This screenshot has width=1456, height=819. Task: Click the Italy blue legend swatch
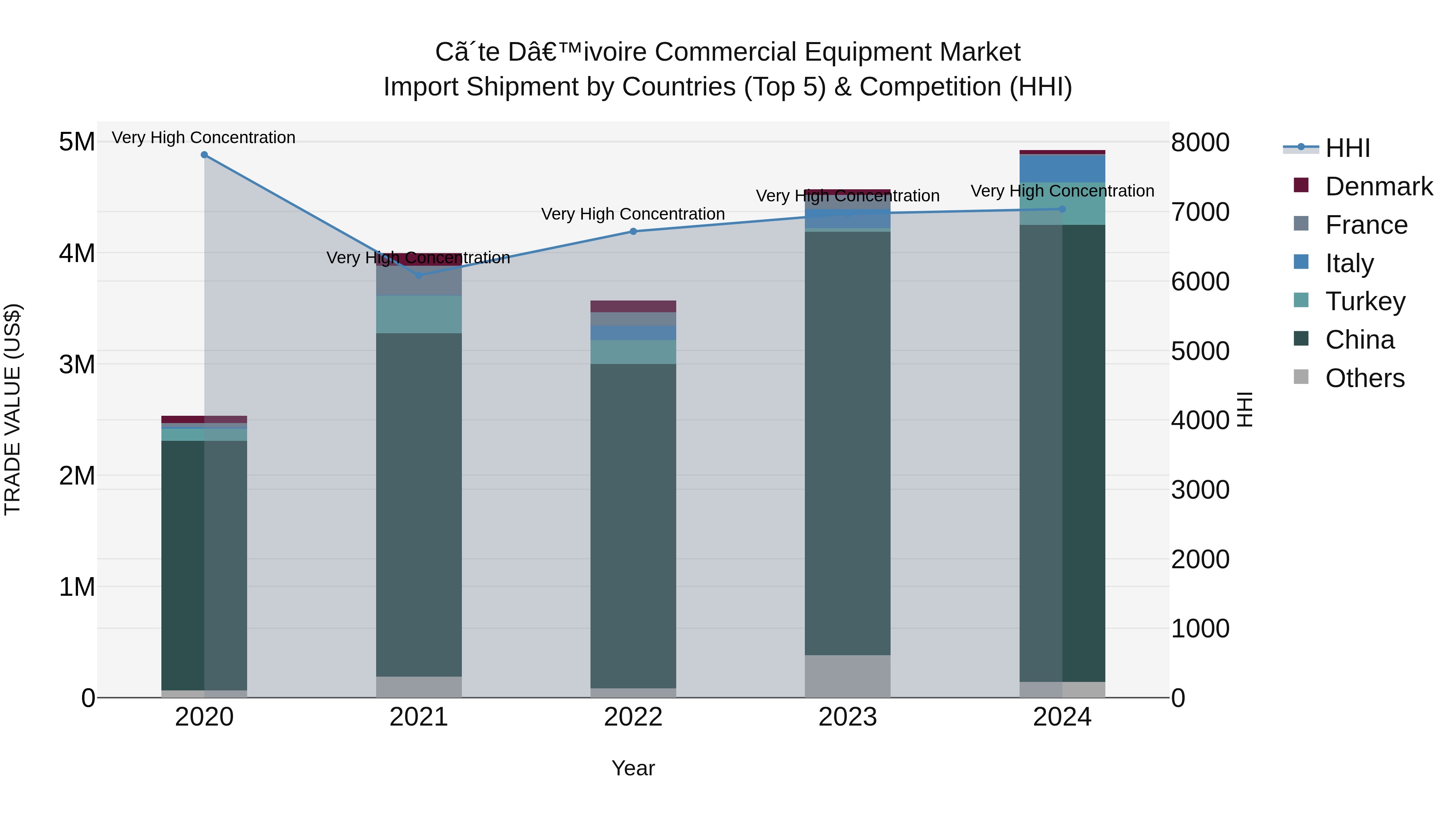pyautogui.click(x=1301, y=262)
